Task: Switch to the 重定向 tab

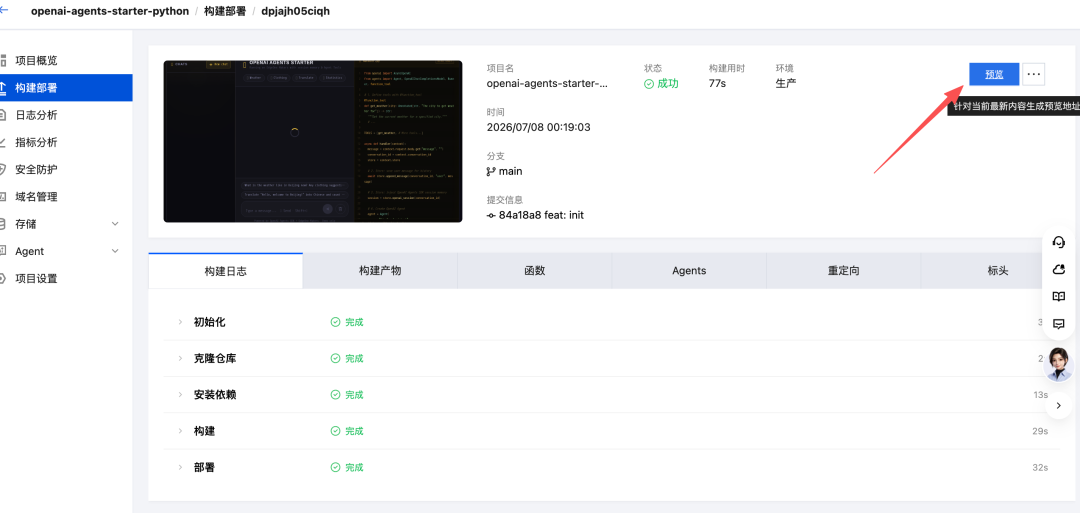Action: click(844, 271)
